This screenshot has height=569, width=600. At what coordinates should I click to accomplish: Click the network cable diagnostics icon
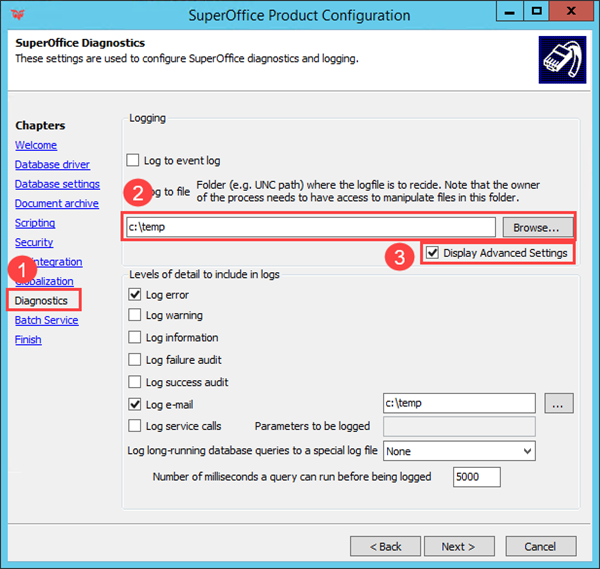point(562,60)
